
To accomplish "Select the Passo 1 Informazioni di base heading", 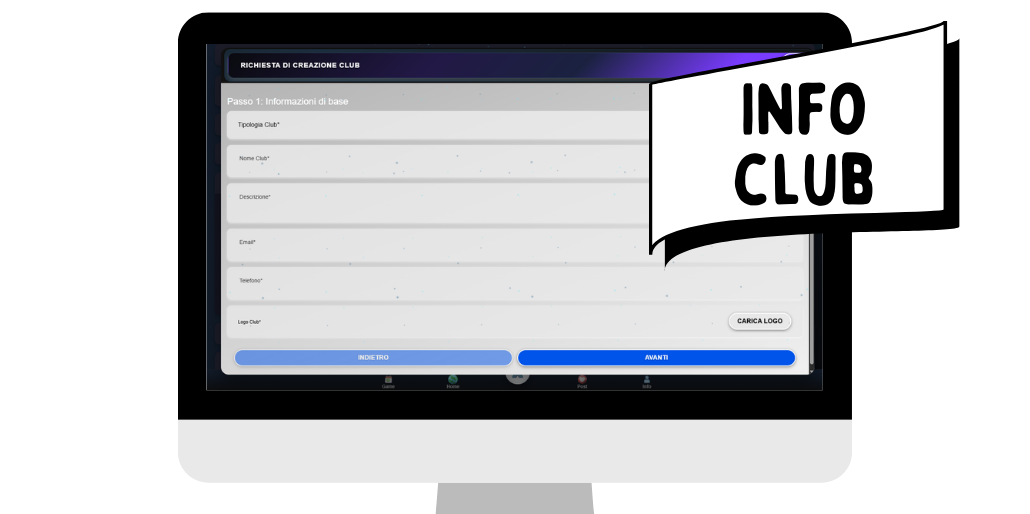I will click(288, 101).
